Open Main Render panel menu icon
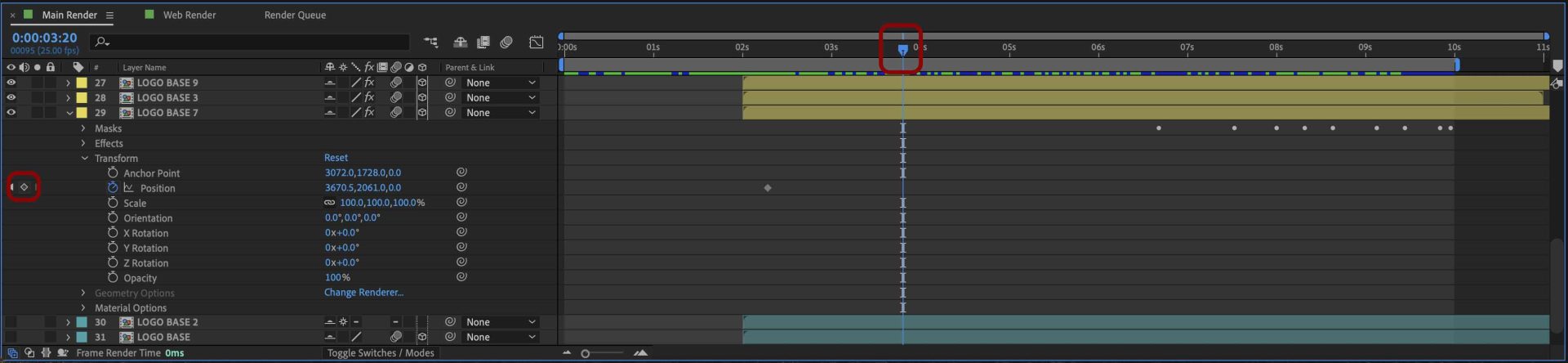Viewport: 1568px width, 363px height. click(109, 15)
